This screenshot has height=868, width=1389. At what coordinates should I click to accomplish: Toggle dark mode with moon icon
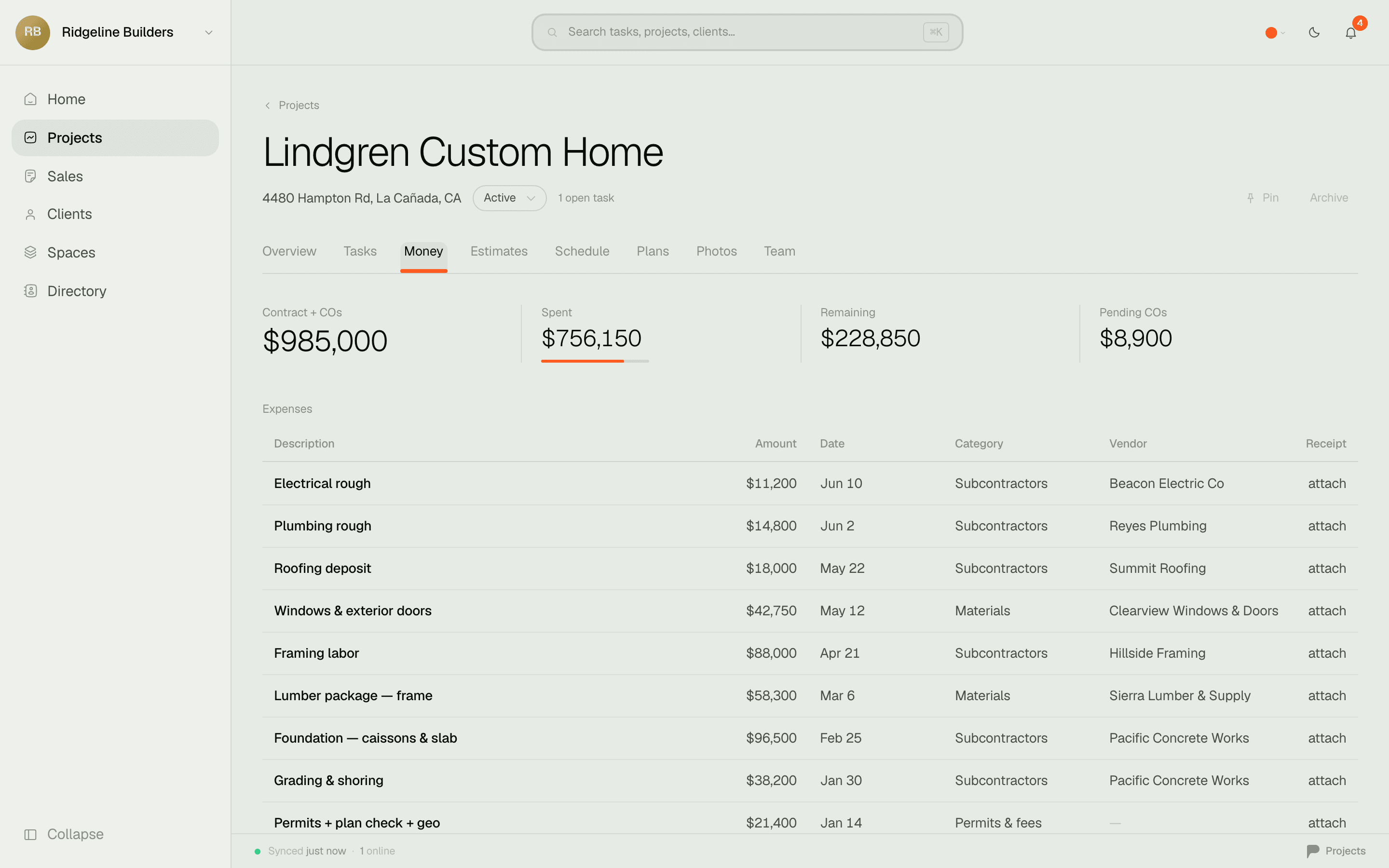[x=1314, y=32]
